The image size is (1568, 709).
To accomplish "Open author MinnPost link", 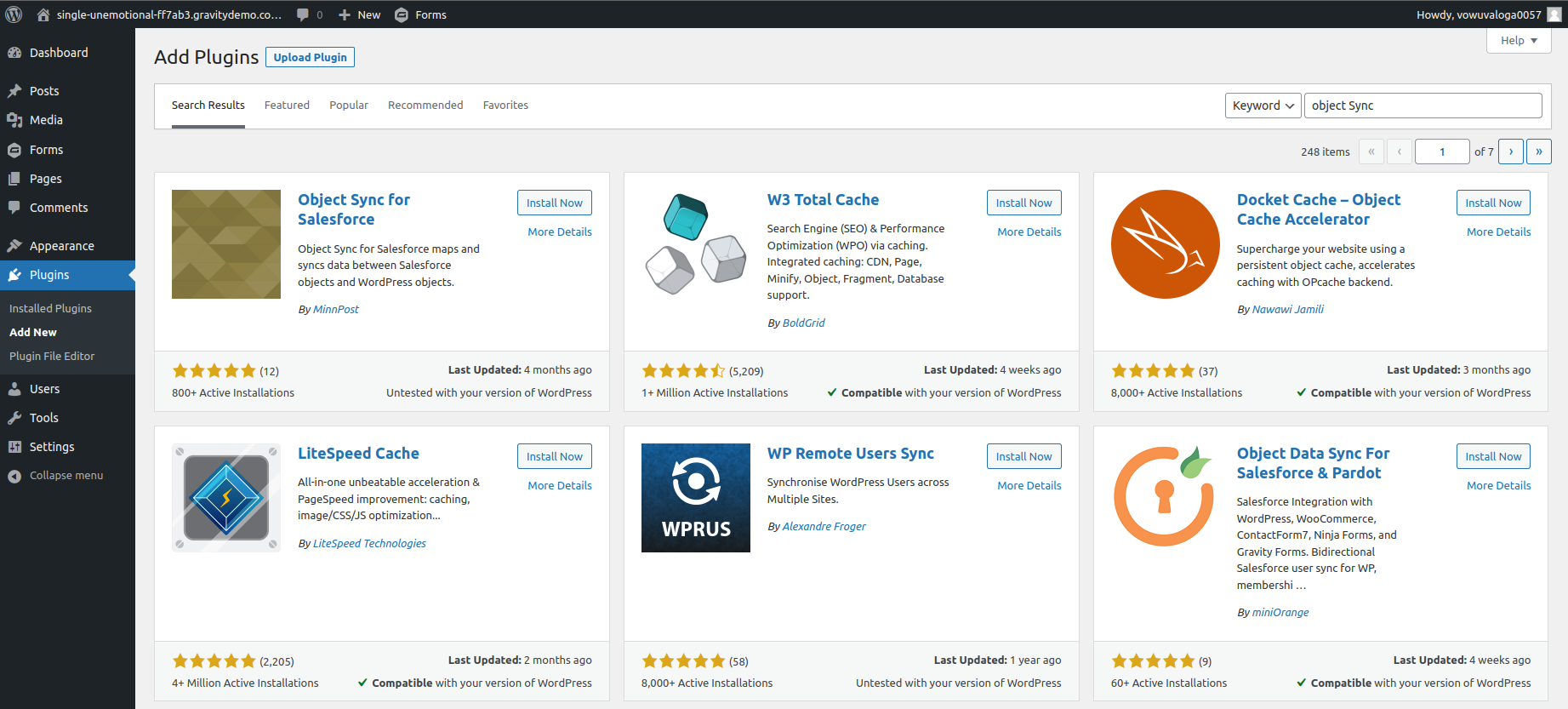I will (x=336, y=309).
